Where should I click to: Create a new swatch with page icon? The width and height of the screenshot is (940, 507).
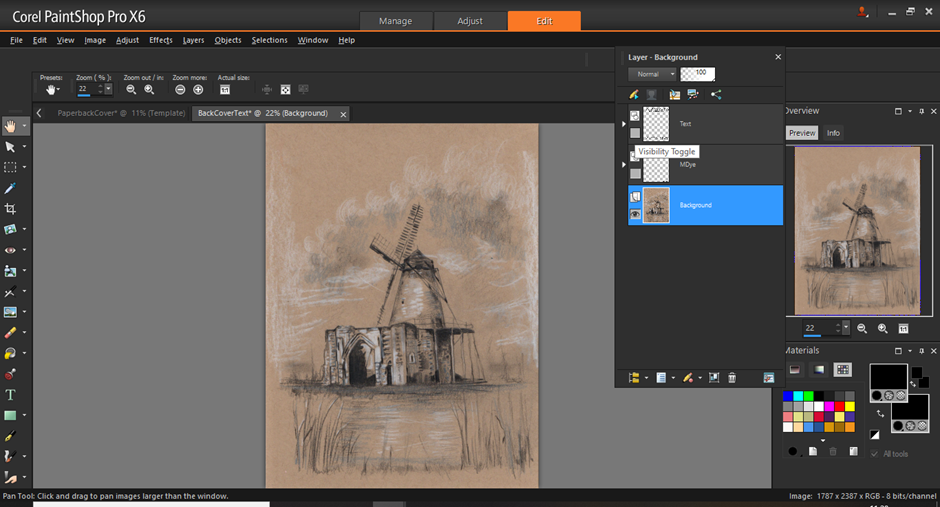pyautogui.click(x=813, y=451)
